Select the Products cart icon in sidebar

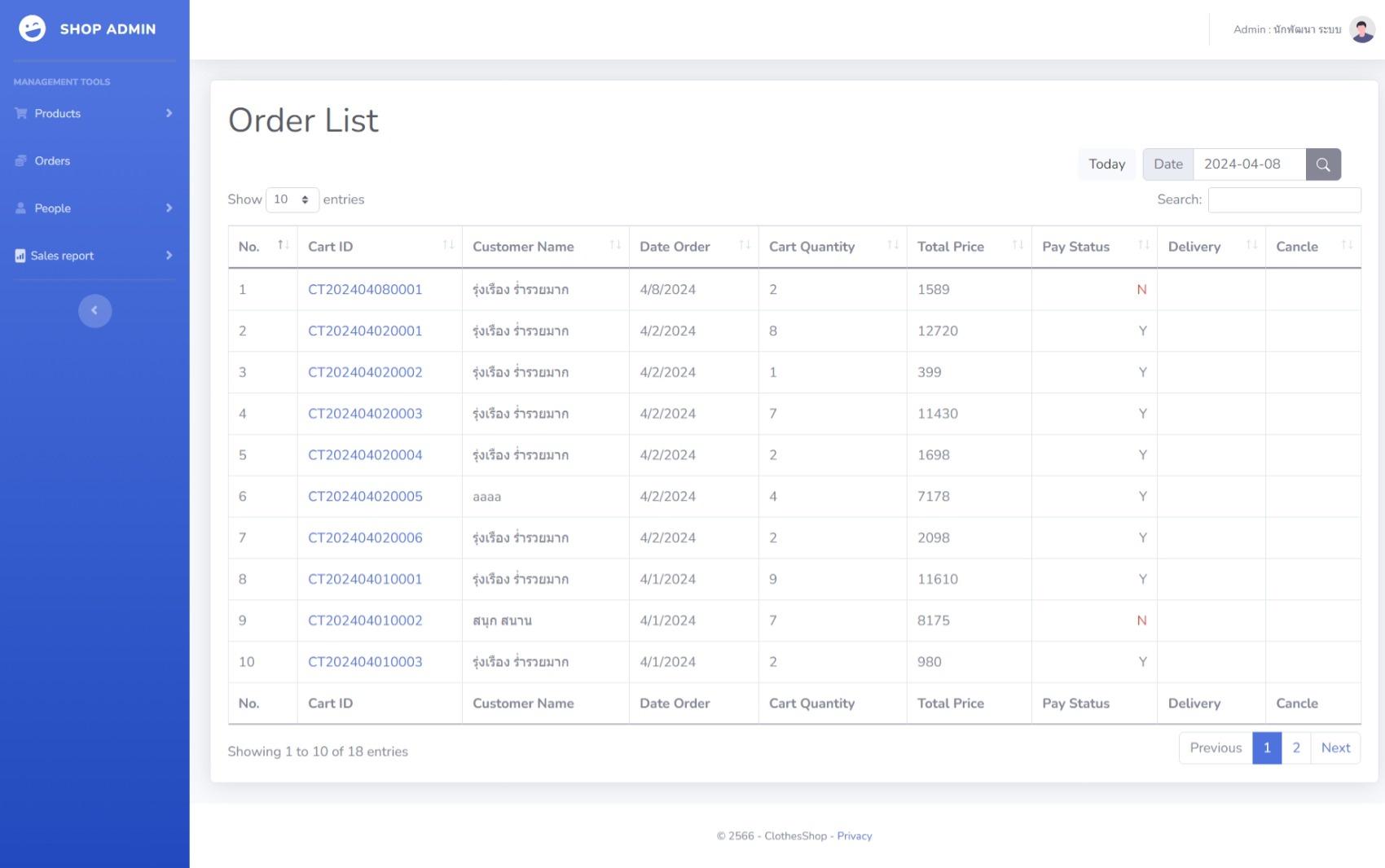(x=20, y=113)
